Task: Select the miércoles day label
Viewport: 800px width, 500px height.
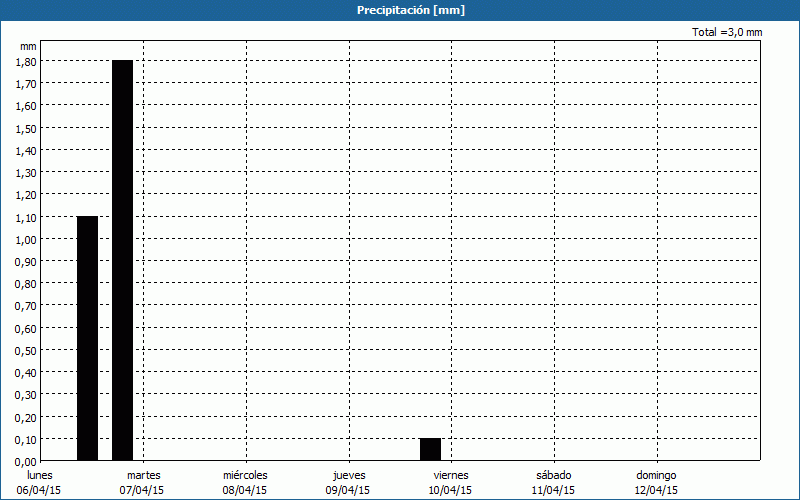Action: click(x=245, y=475)
